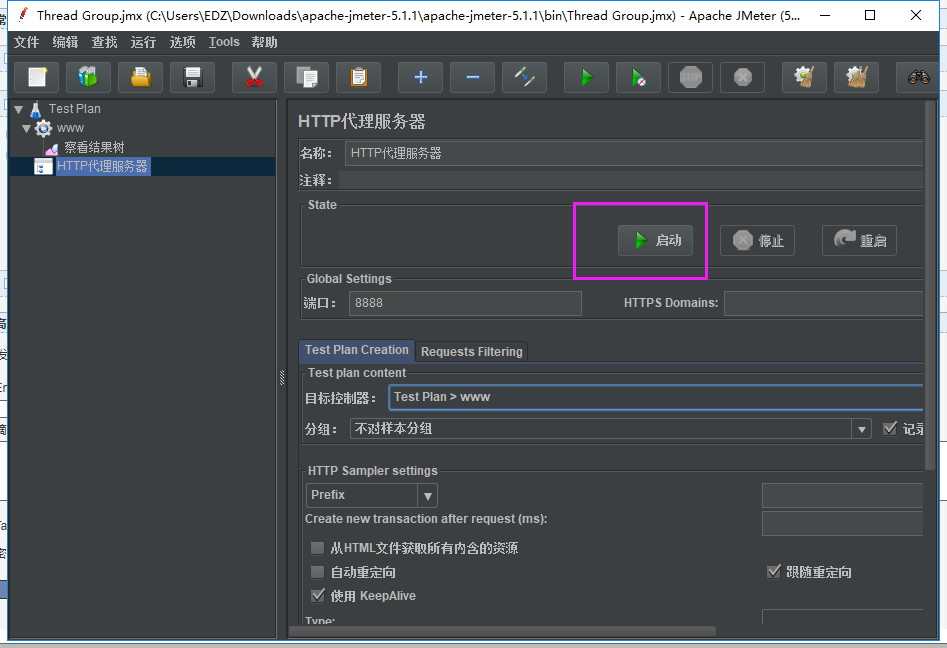Select the www tree item label

(71, 129)
